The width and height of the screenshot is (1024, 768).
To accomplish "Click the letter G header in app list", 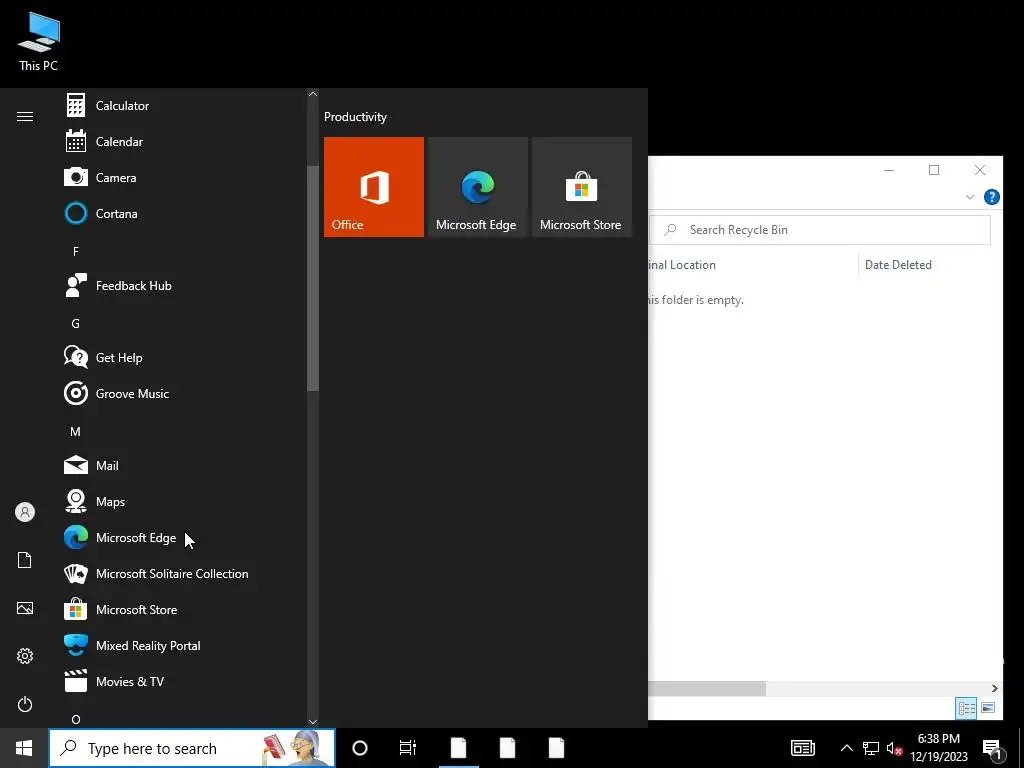I will pyautogui.click(x=76, y=323).
